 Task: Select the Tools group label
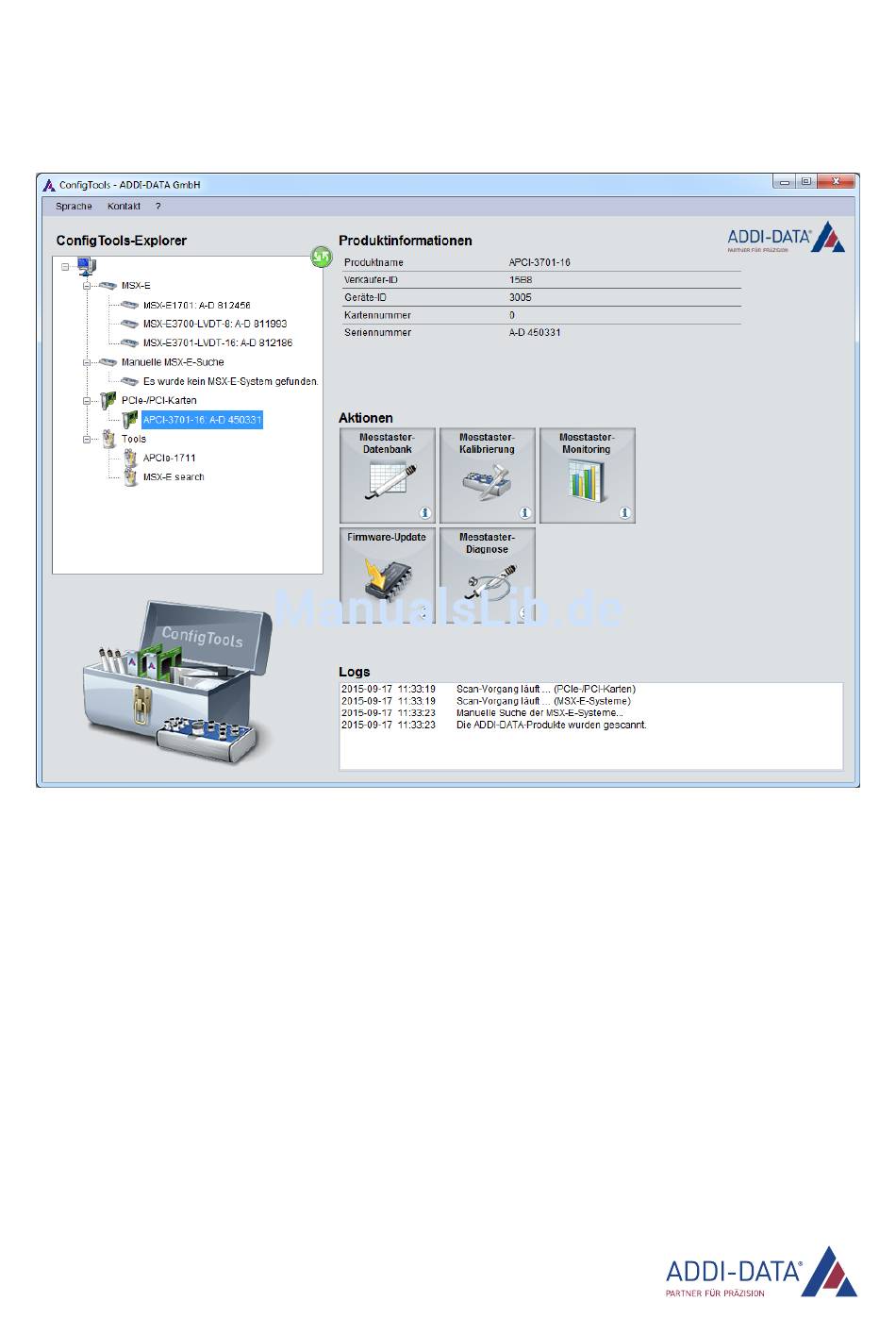point(134,439)
